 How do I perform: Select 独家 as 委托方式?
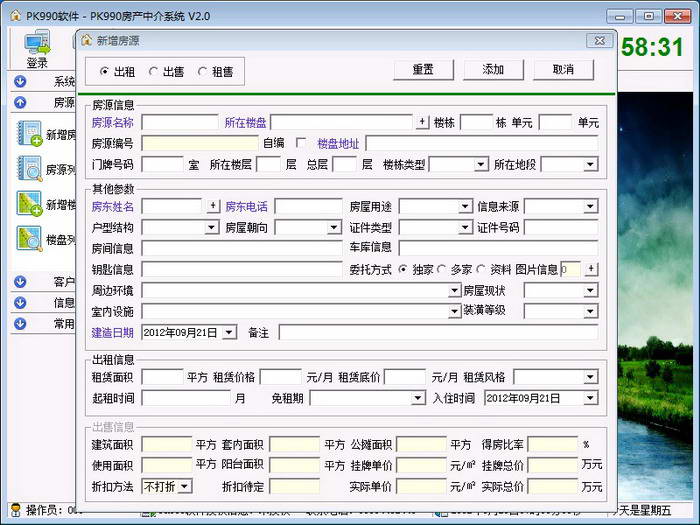(403, 269)
